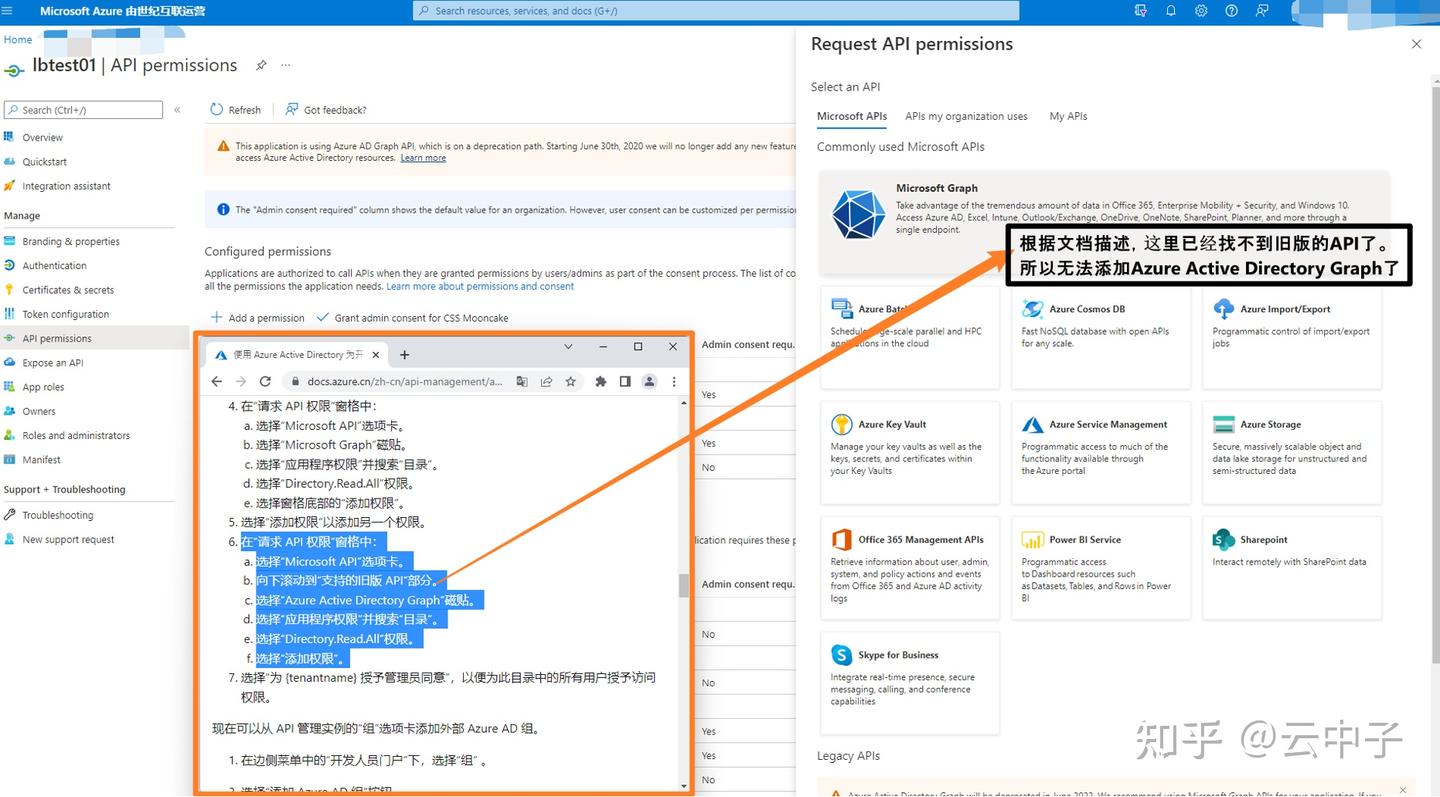Open portal settings gear icon

[x=1201, y=11]
